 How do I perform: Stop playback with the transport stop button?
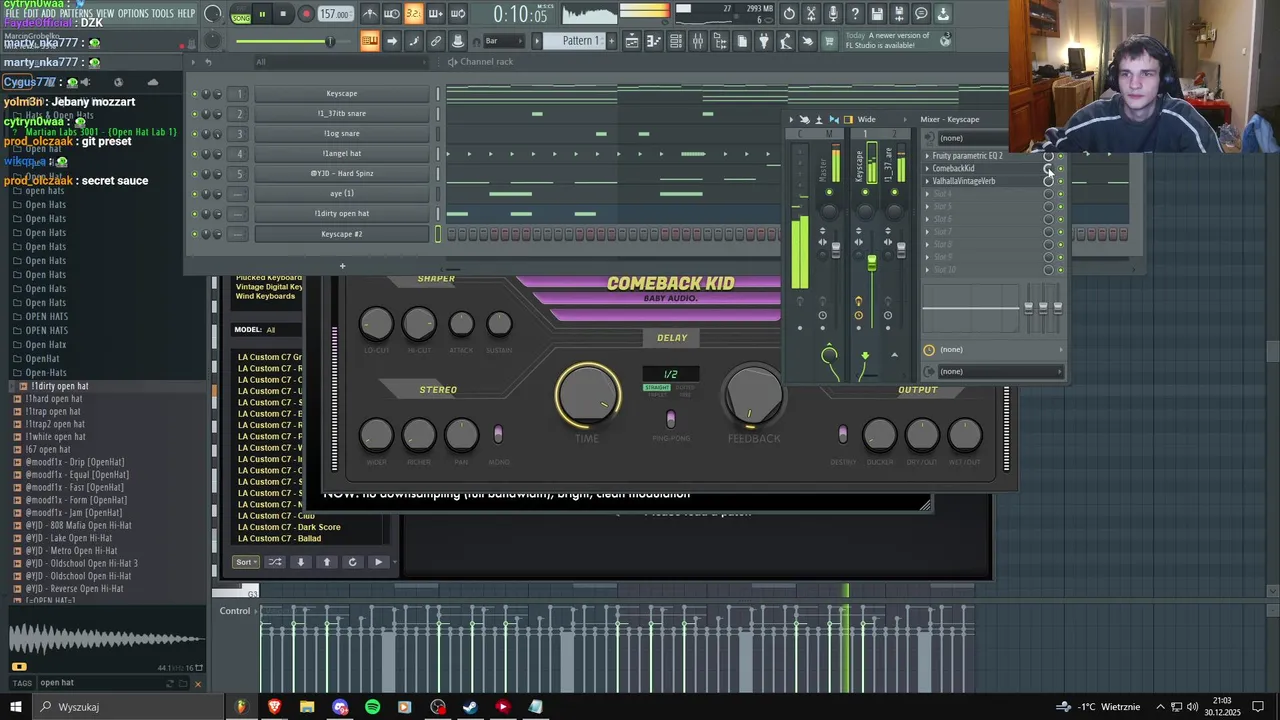283,14
